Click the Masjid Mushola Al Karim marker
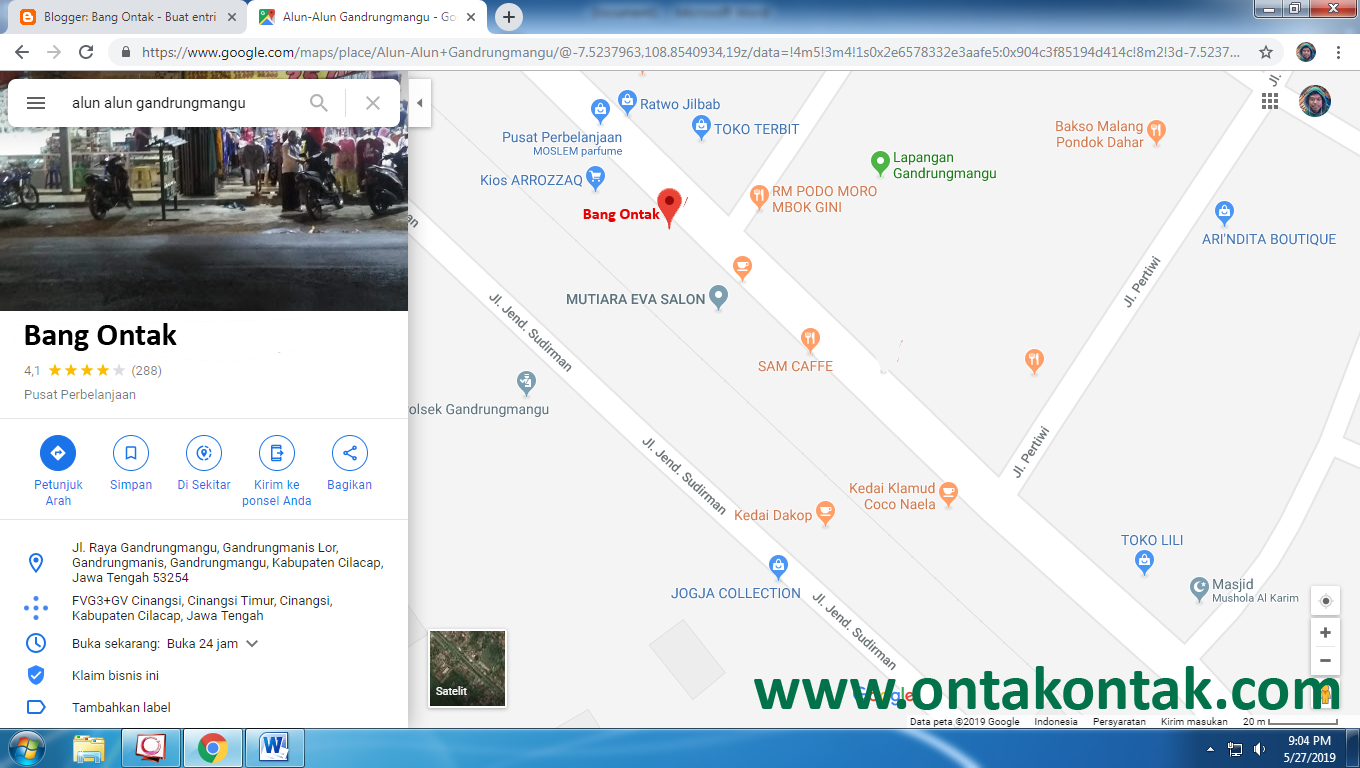1360x768 pixels. 1199,589
